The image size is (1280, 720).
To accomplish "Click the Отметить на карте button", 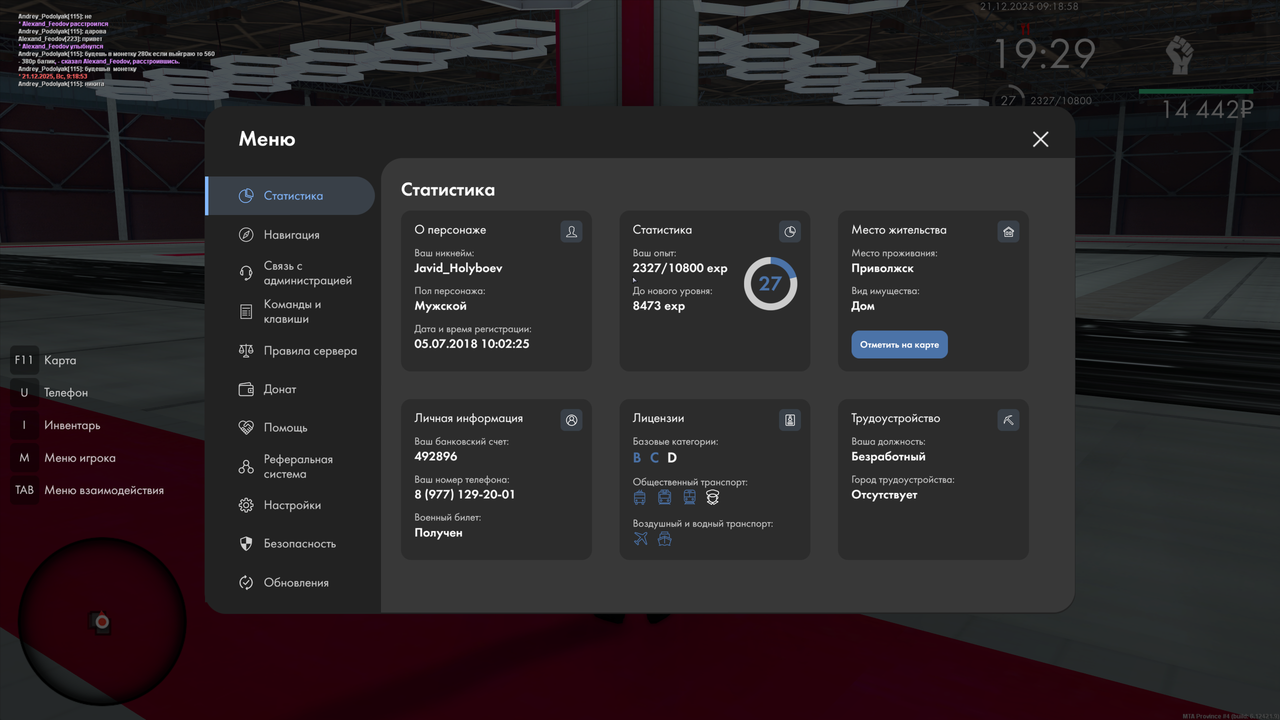I will point(899,345).
